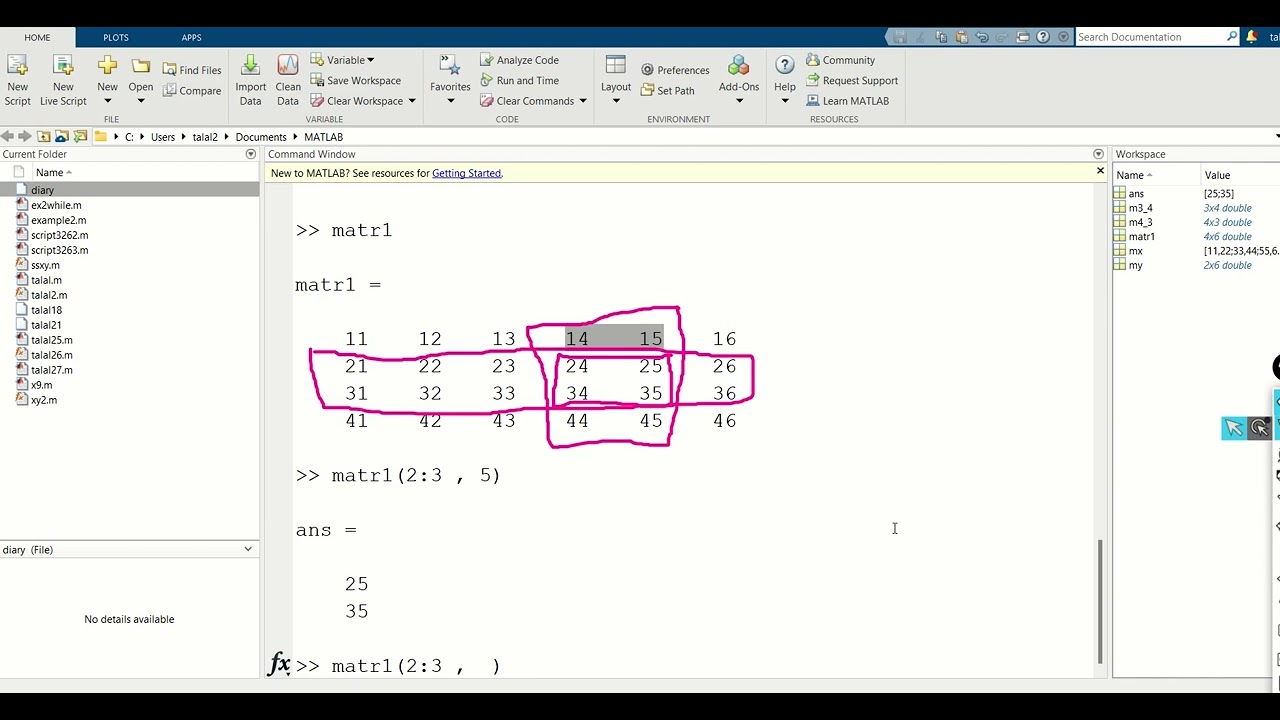
Task: Click the Open folder icon
Action: click(x=141, y=66)
